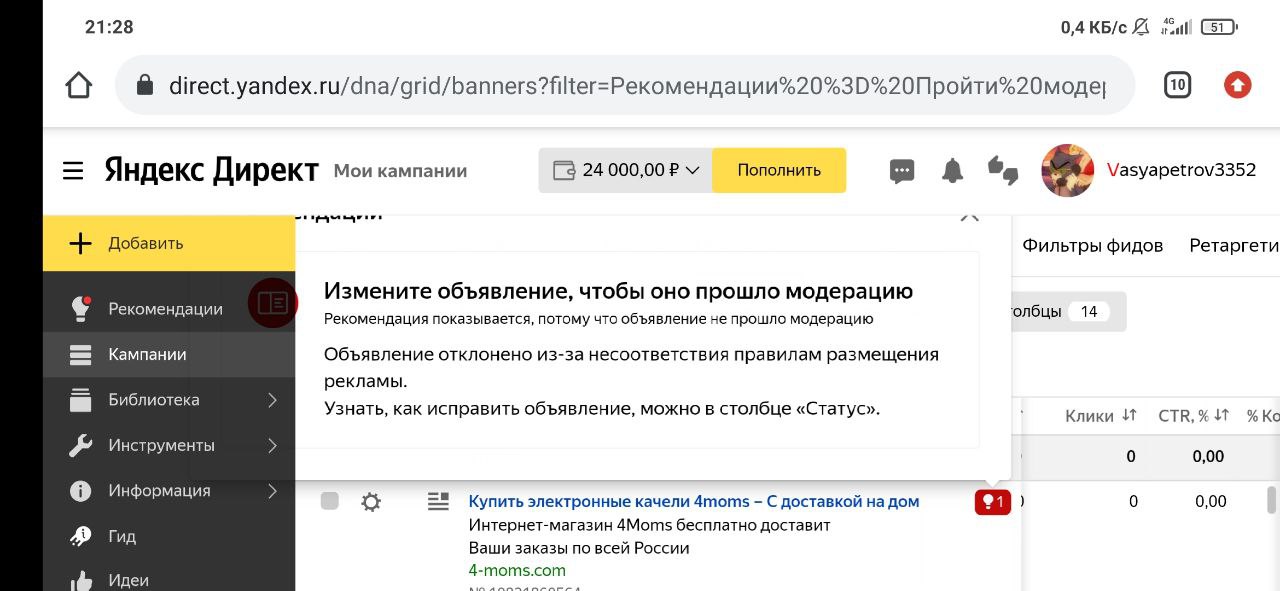
Task: Click the red sidebar panel toggle icon
Action: 273,302
